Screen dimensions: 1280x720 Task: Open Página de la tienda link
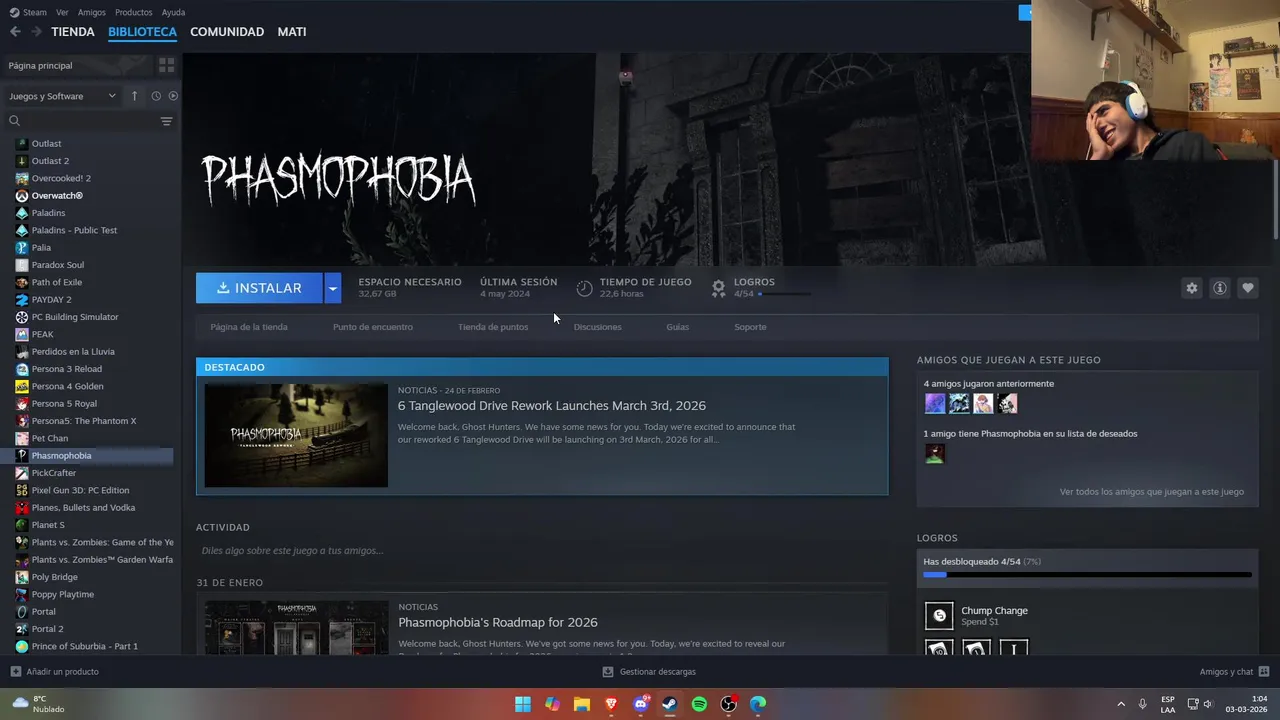249,327
